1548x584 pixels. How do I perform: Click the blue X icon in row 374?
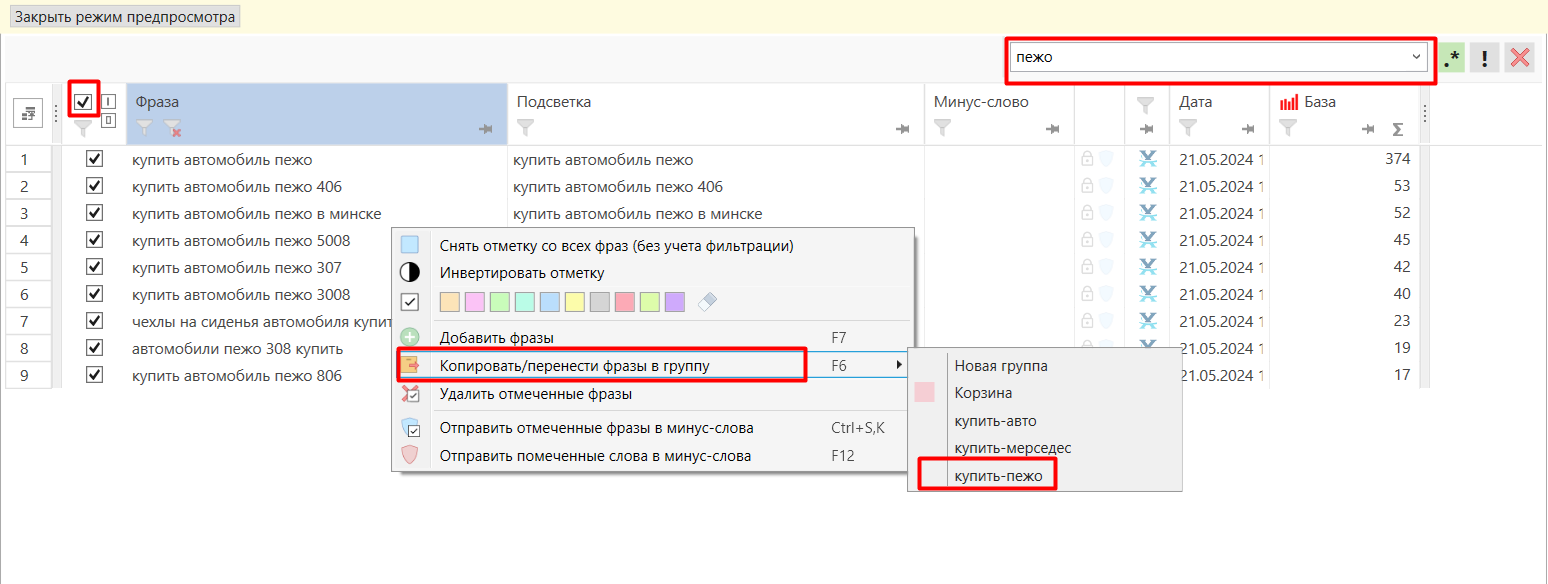click(1148, 159)
